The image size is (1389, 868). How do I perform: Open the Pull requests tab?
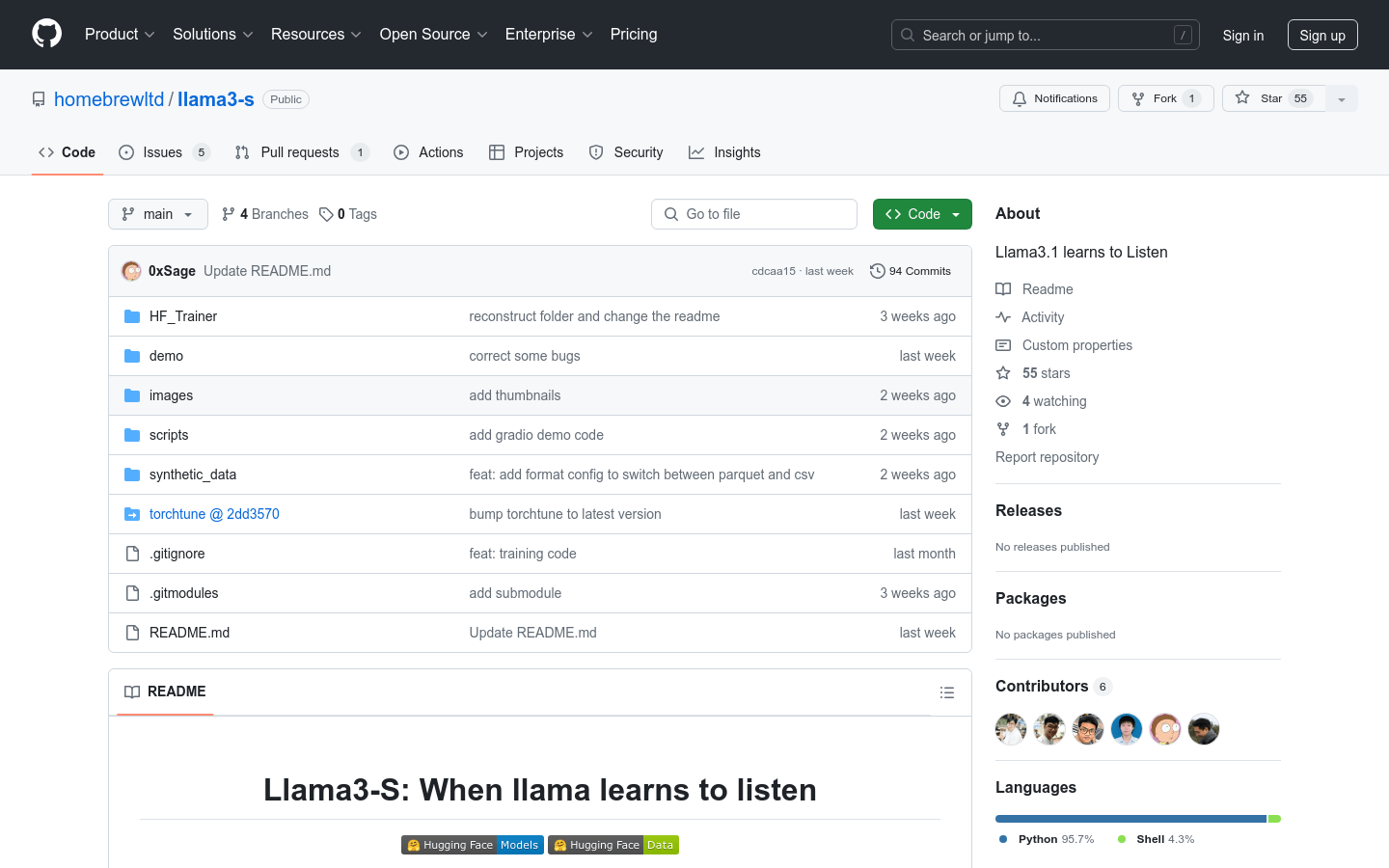[x=302, y=152]
